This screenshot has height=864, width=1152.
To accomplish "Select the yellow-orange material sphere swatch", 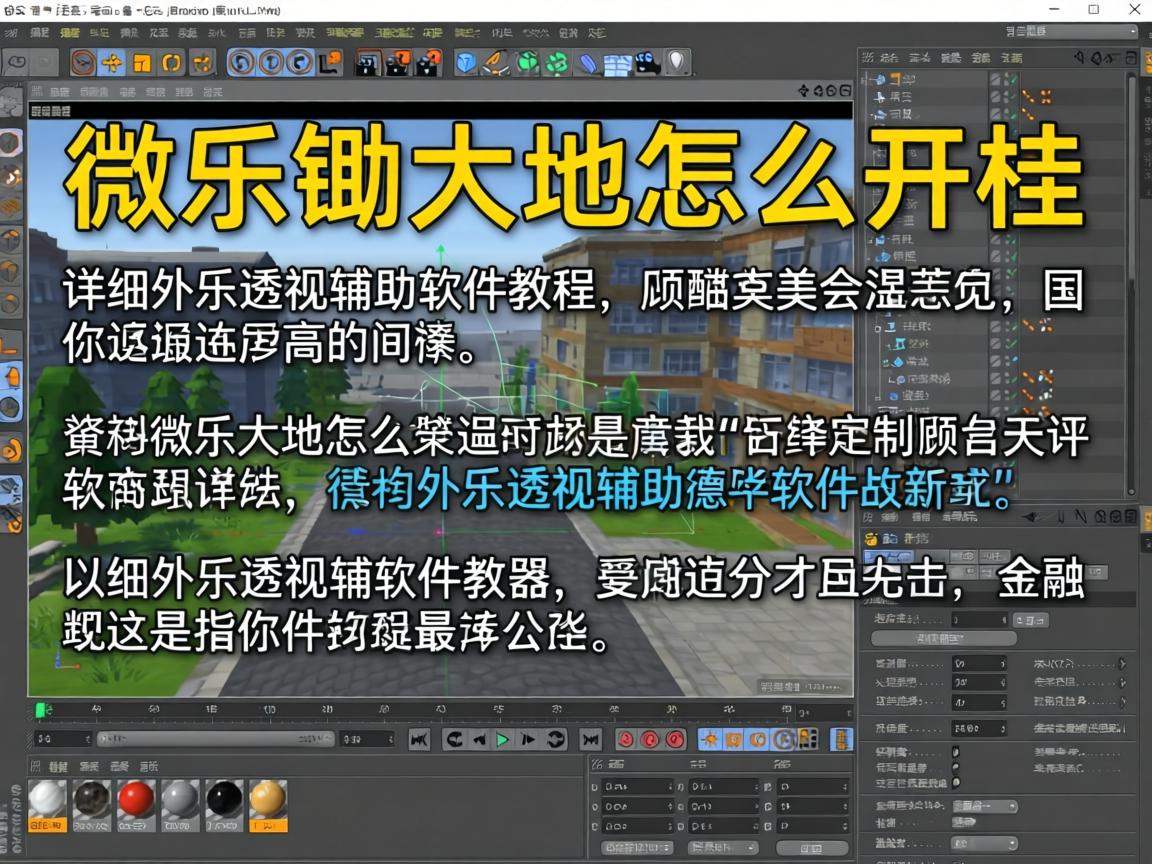I will pos(268,806).
